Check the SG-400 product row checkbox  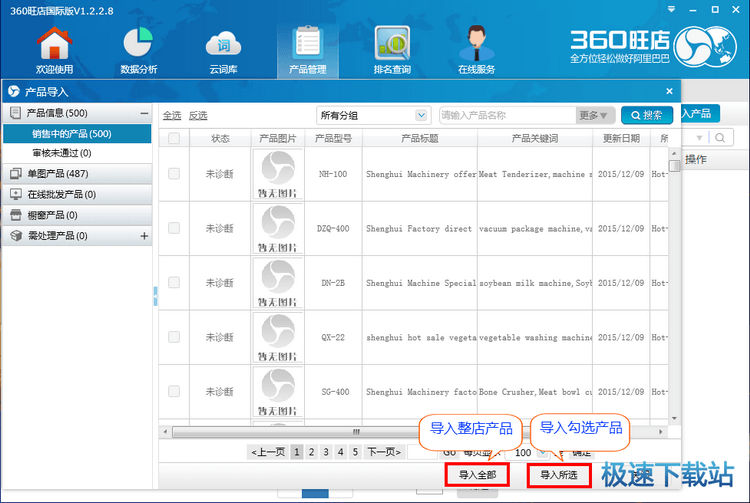click(174, 392)
